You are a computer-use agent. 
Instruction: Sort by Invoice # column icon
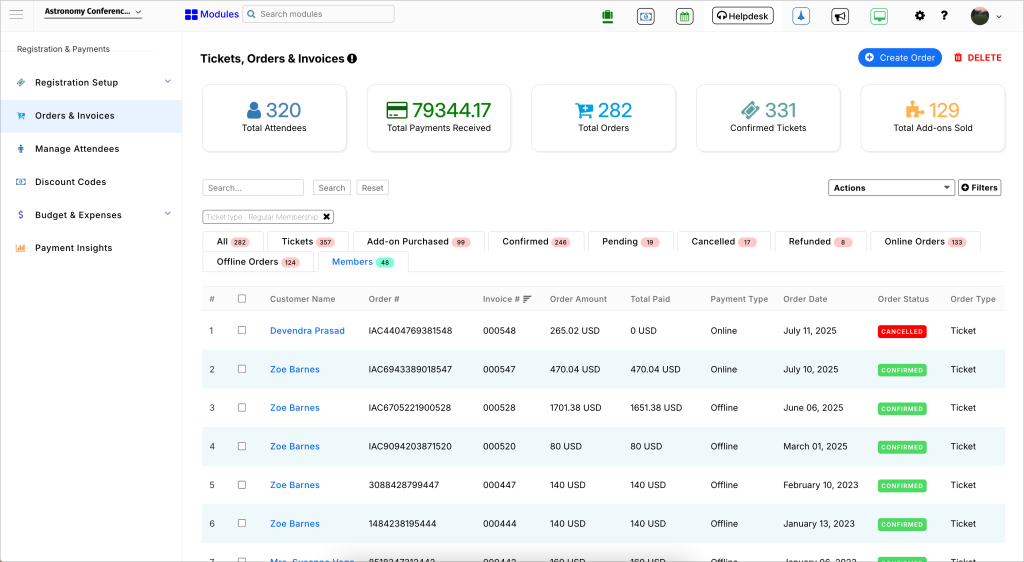pyautogui.click(x=527, y=299)
